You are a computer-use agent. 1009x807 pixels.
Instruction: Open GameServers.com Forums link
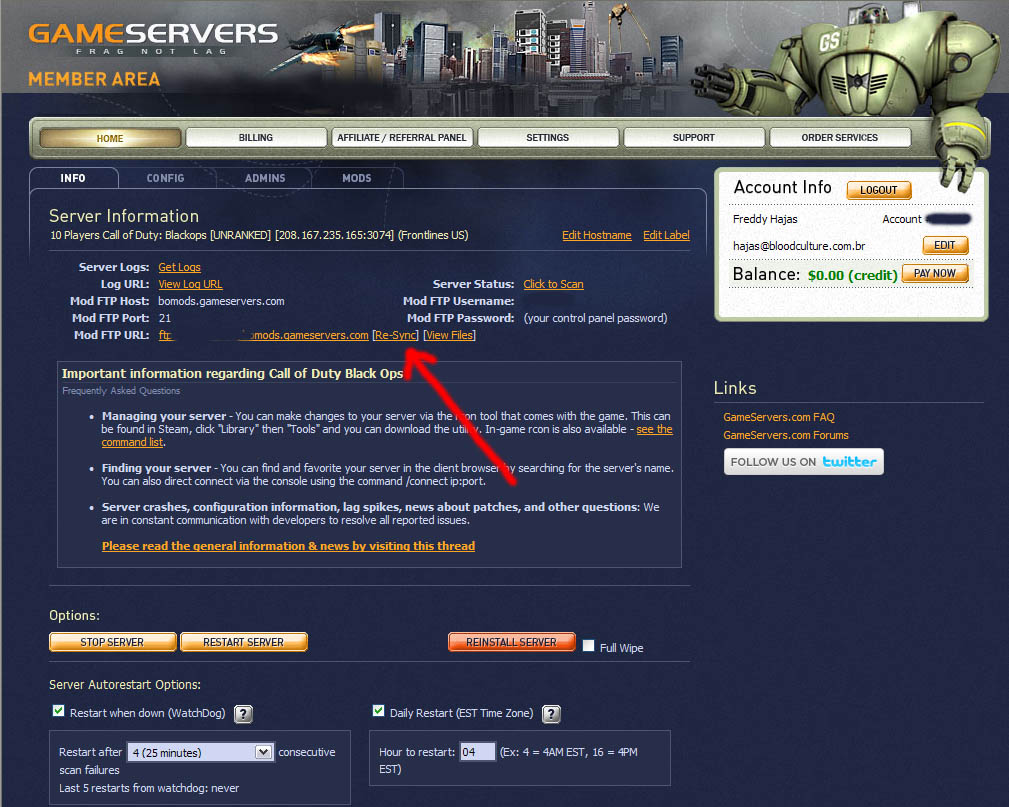[786, 435]
